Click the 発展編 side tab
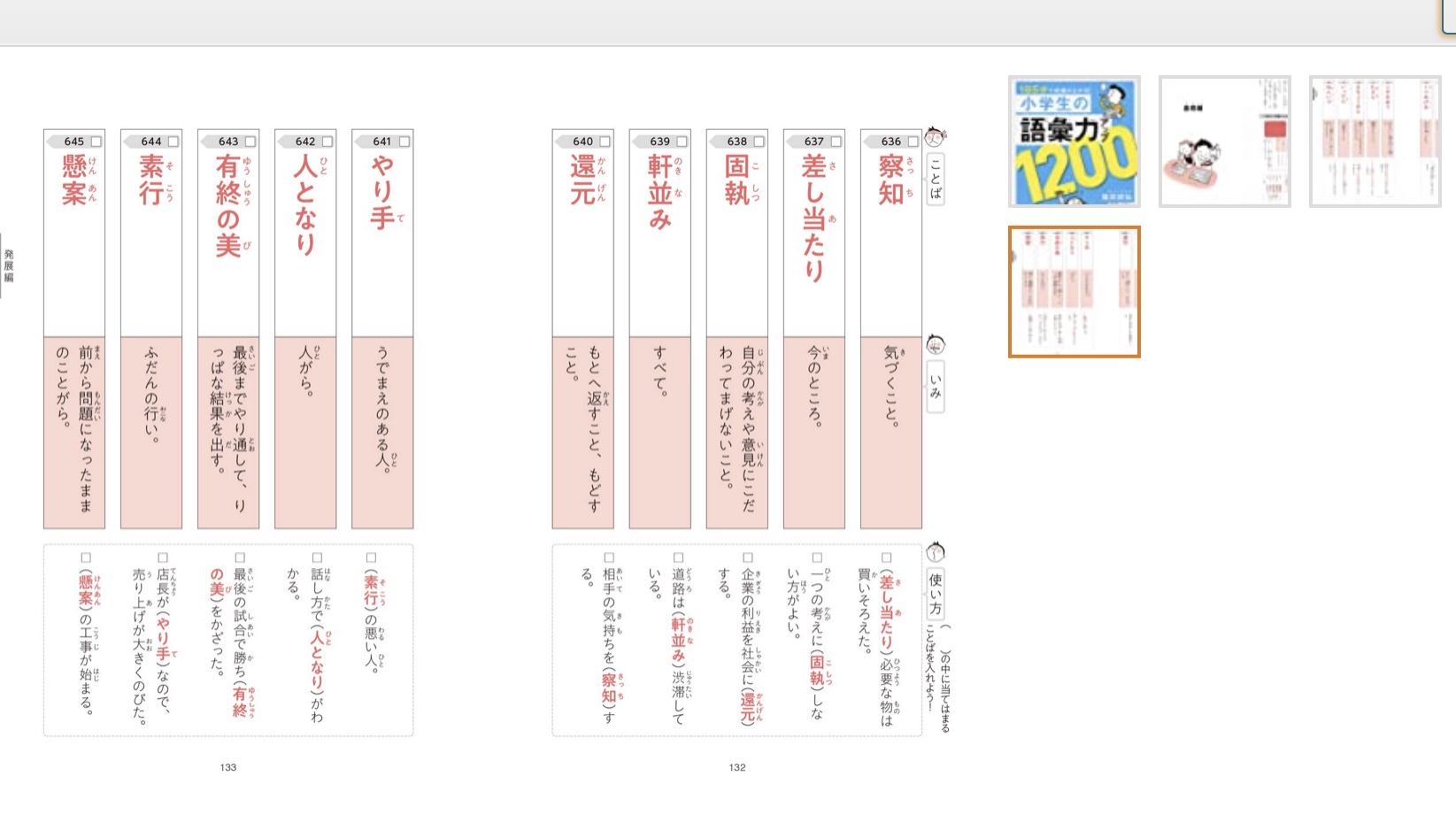The height and width of the screenshot is (822, 1456). (x=7, y=265)
